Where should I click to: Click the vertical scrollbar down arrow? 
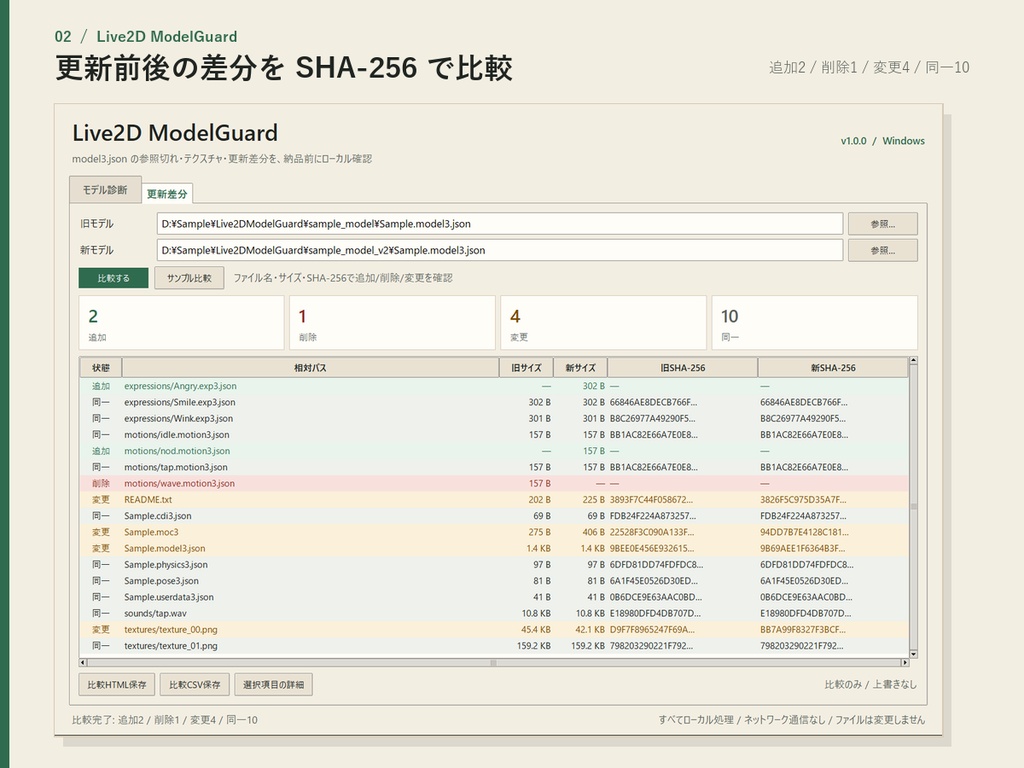(x=913, y=654)
